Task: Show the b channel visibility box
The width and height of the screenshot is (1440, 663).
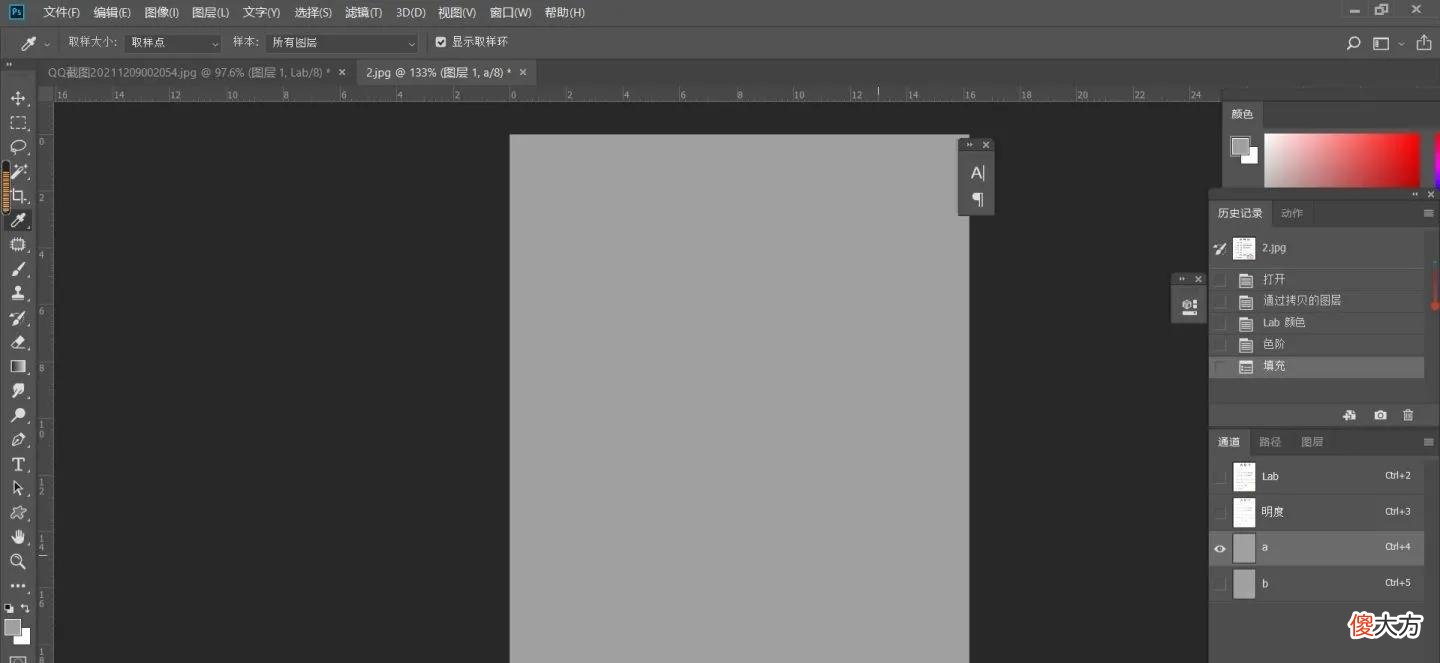Action: click(x=1220, y=583)
